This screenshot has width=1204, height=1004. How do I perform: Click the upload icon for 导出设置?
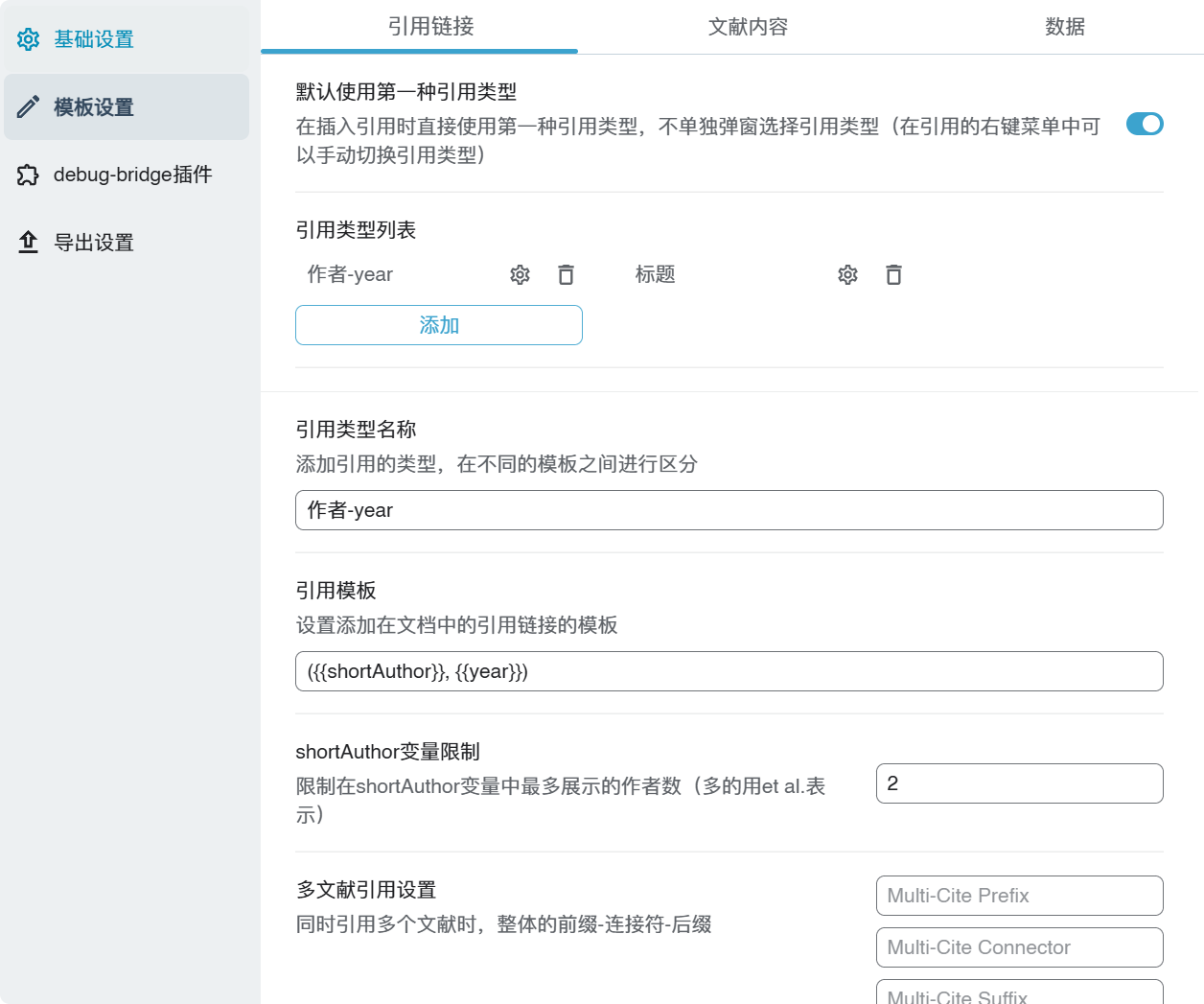click(29, 243)
